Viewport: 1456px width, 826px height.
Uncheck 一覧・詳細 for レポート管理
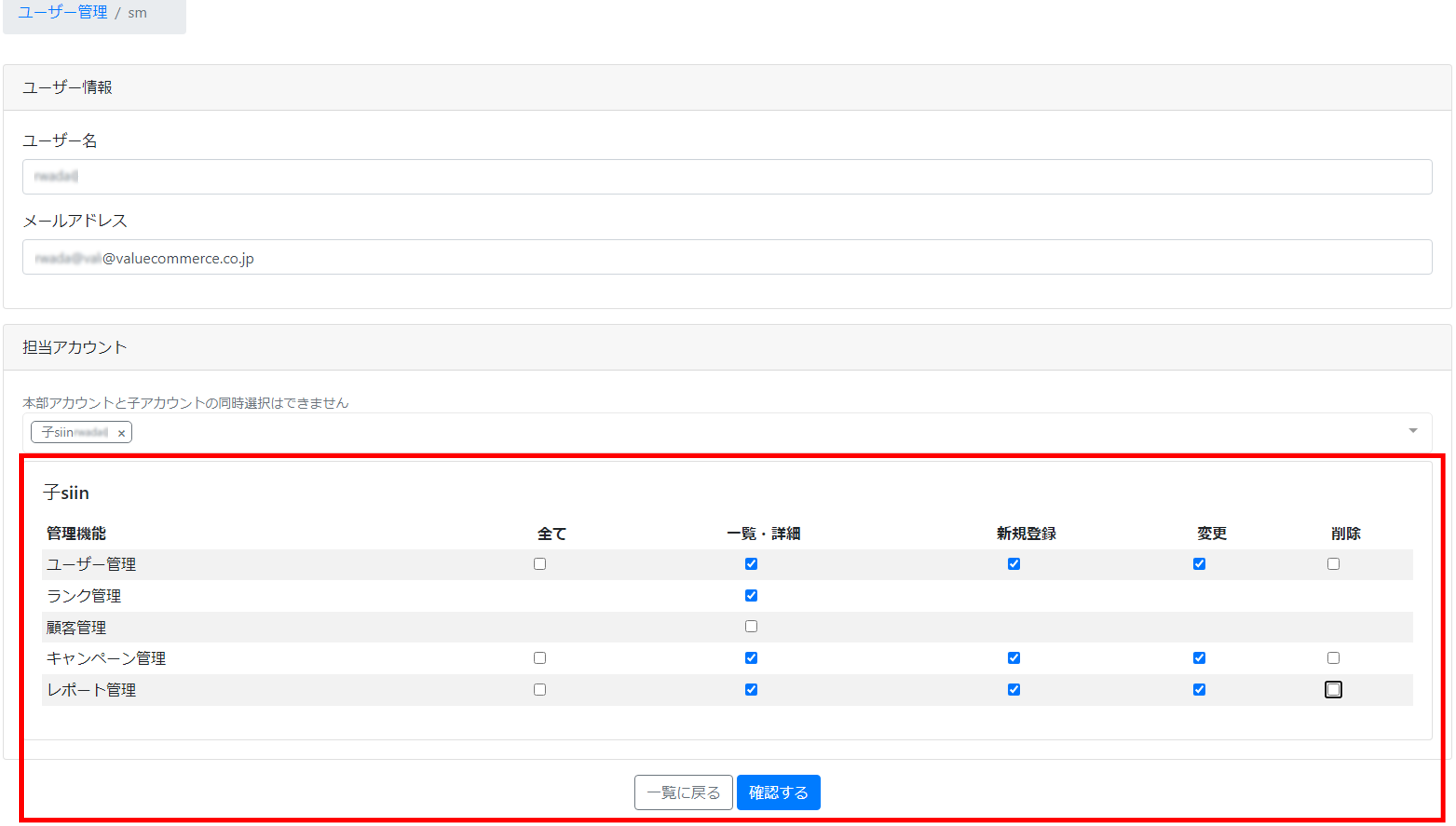(751, 690)
